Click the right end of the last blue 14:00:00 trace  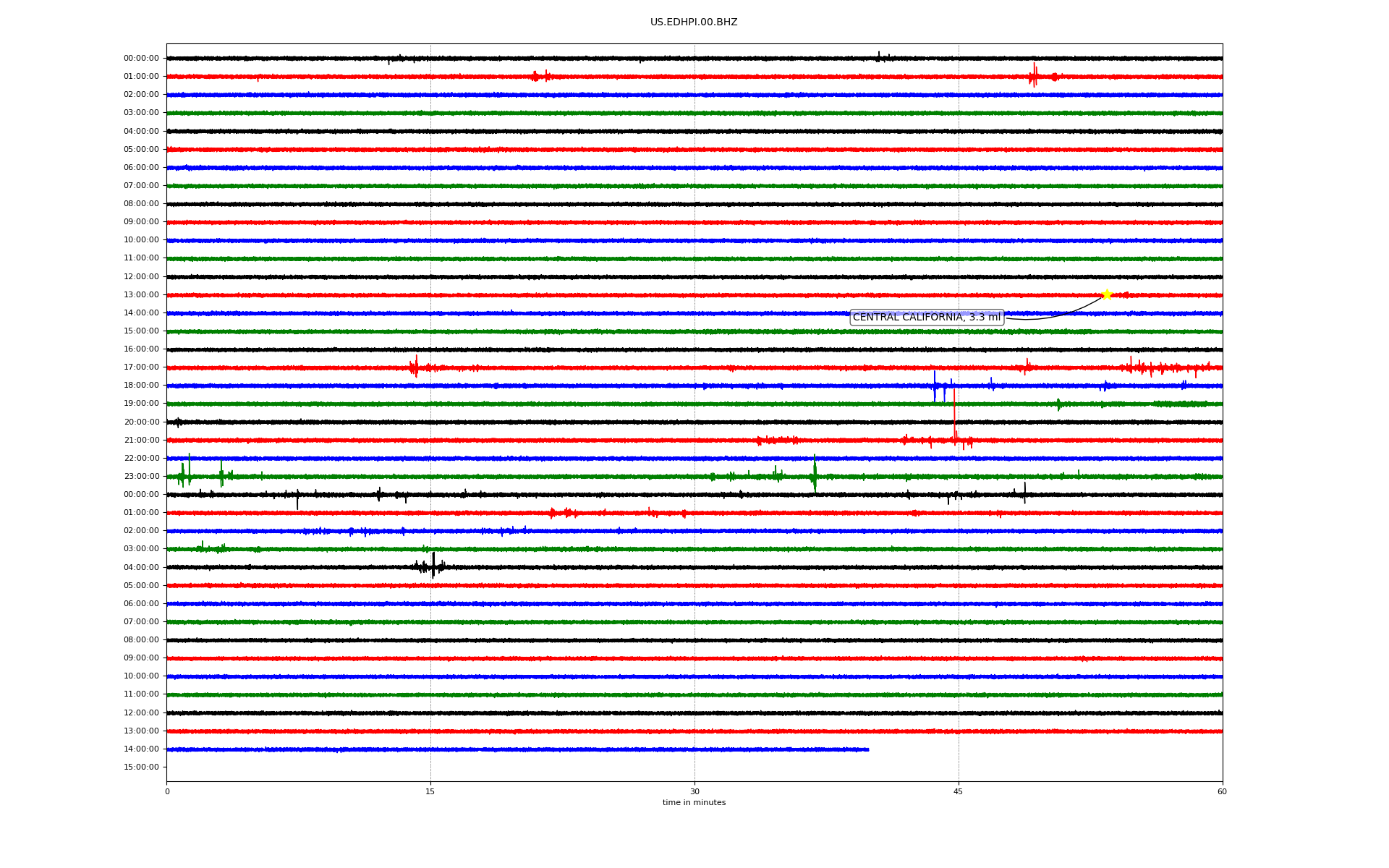click(x=867, y=749)
